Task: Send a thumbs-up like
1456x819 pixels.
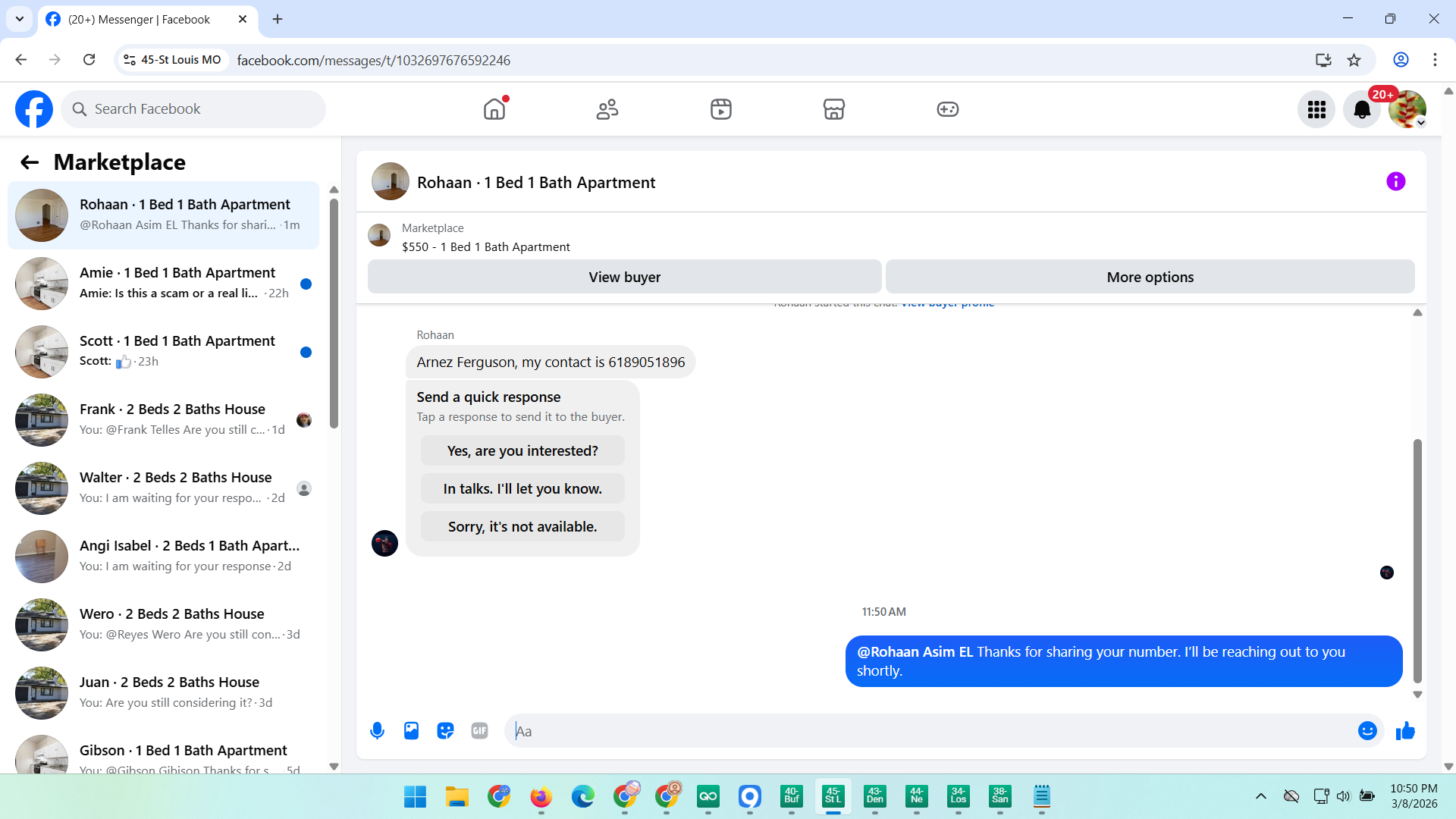Action: coord(1405,731)
